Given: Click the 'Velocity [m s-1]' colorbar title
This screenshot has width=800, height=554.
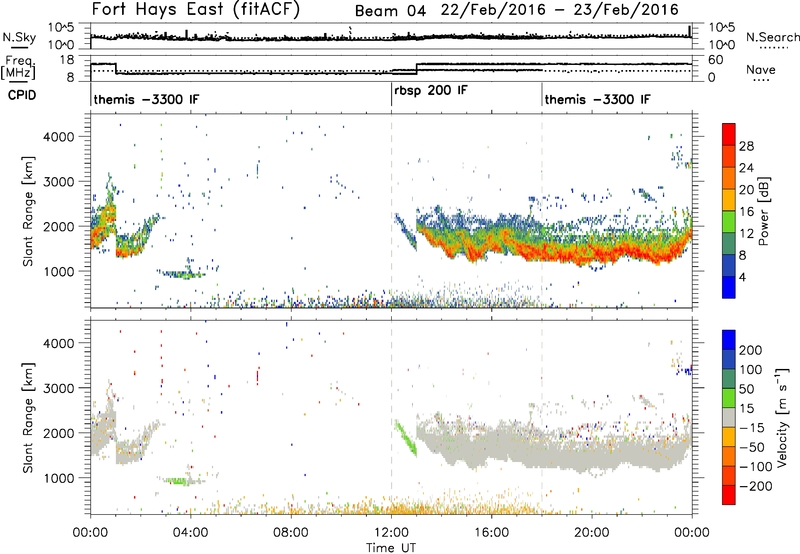Looking at the screenshot, I should pyautogui.click(x=781, y=417).
